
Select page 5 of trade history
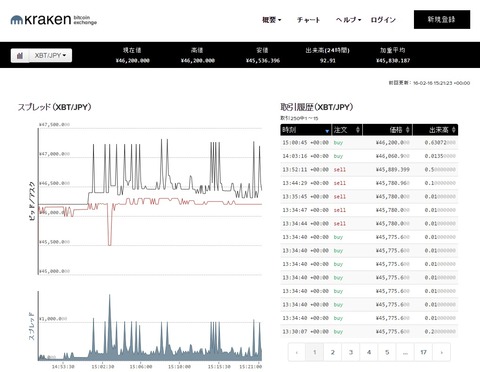(x=387, y=352)
